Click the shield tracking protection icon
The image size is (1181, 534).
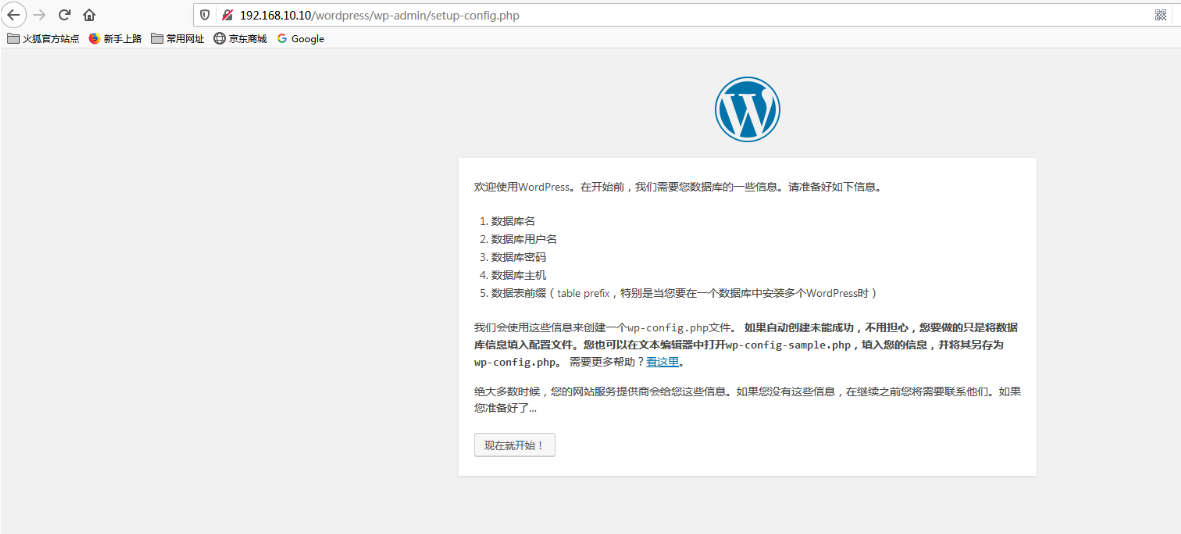(204, 15)
